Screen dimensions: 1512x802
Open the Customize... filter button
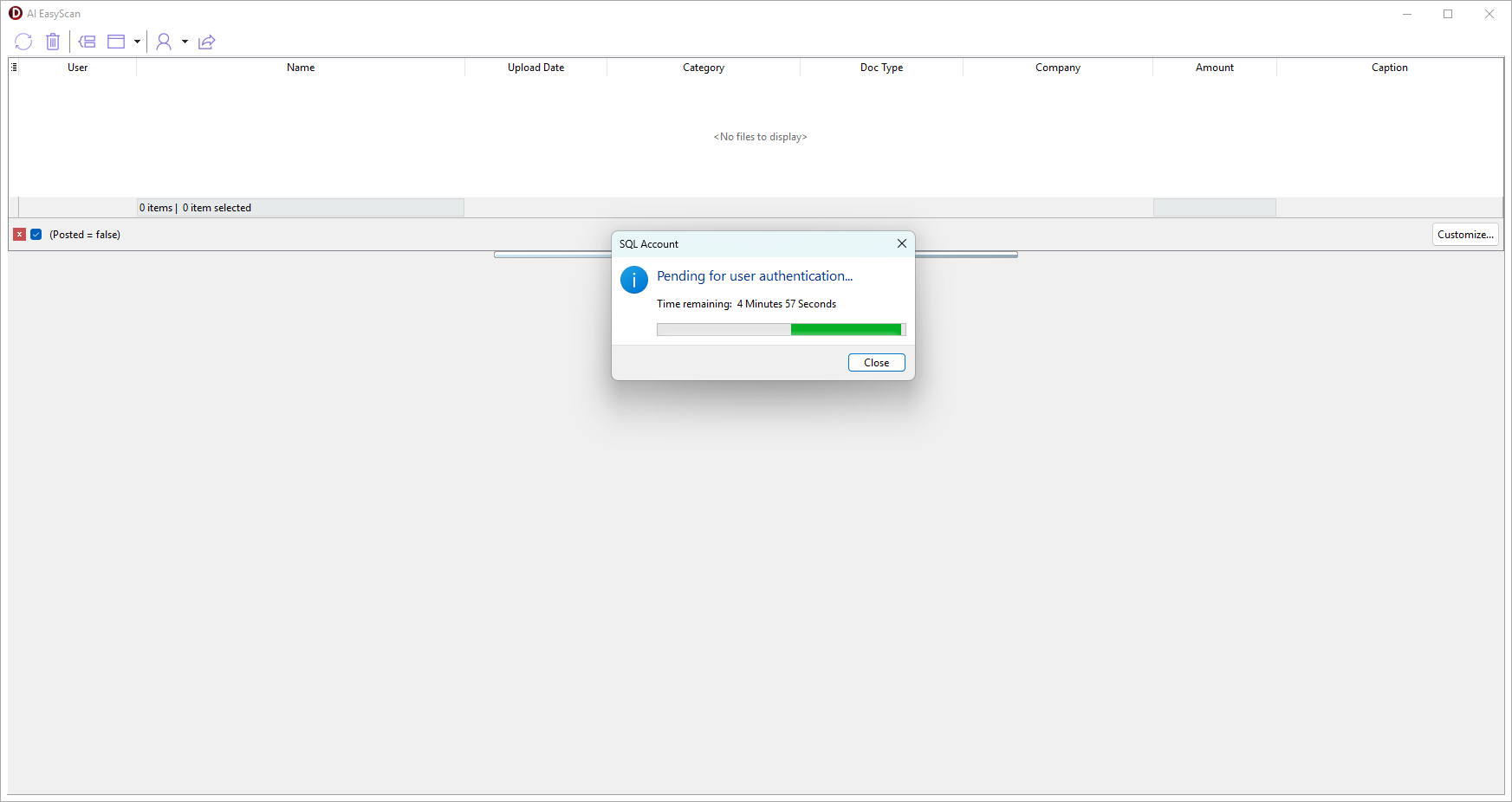point(1464,235)
